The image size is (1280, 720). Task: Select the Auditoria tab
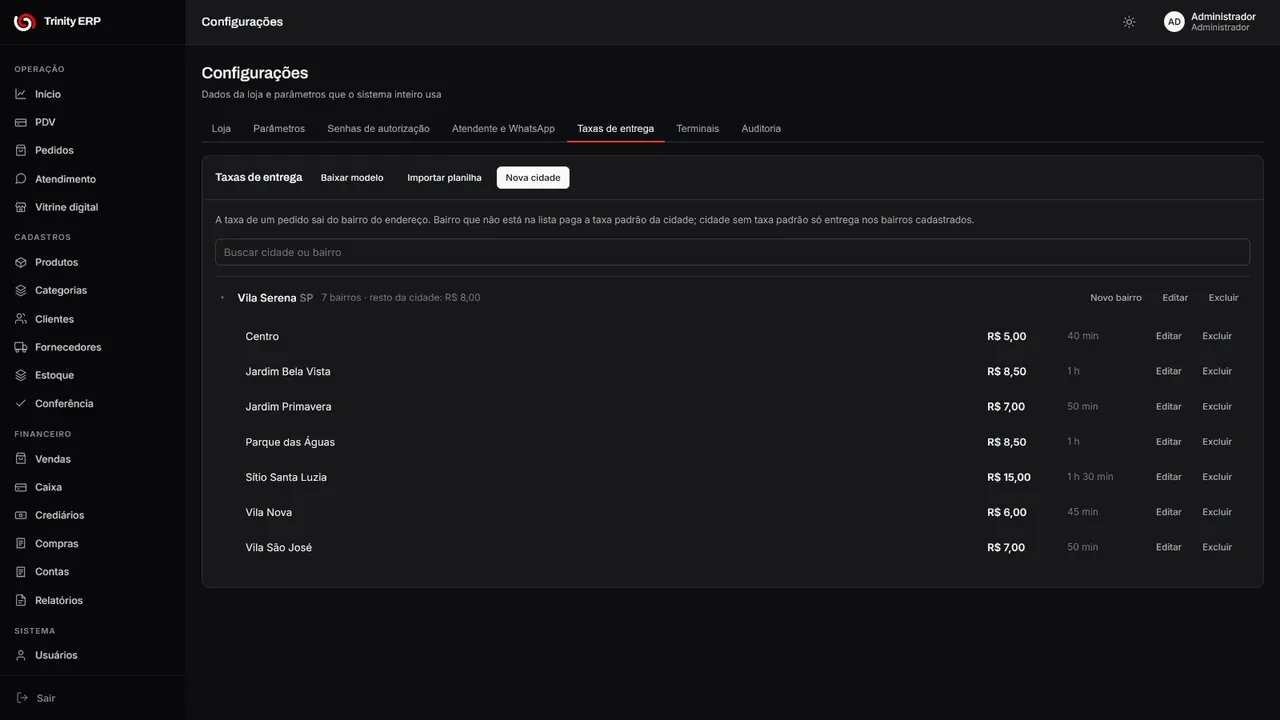tap(761, 129)
